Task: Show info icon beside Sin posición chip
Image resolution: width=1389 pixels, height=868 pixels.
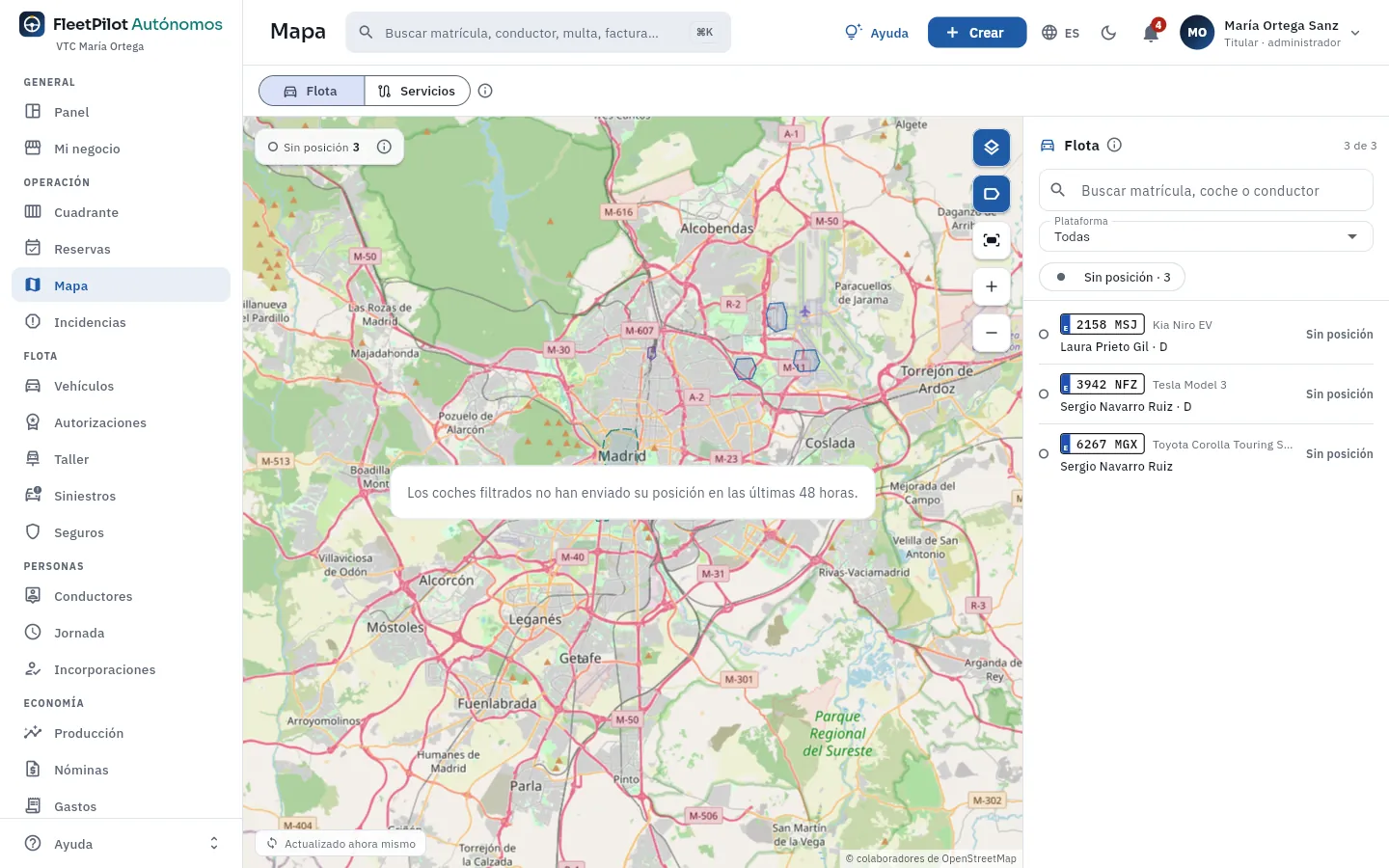Action: [x=384, y=148]
